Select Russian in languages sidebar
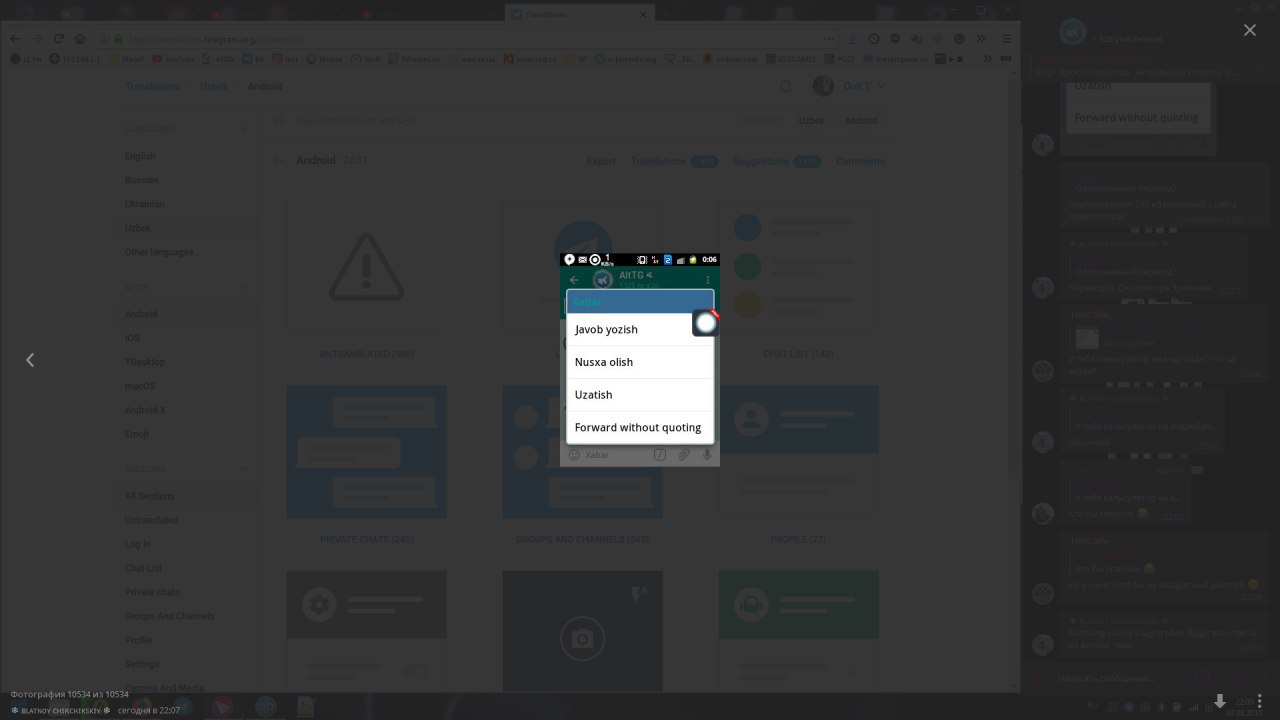The width and height of the screenshot is (1280, 720). 141,180
